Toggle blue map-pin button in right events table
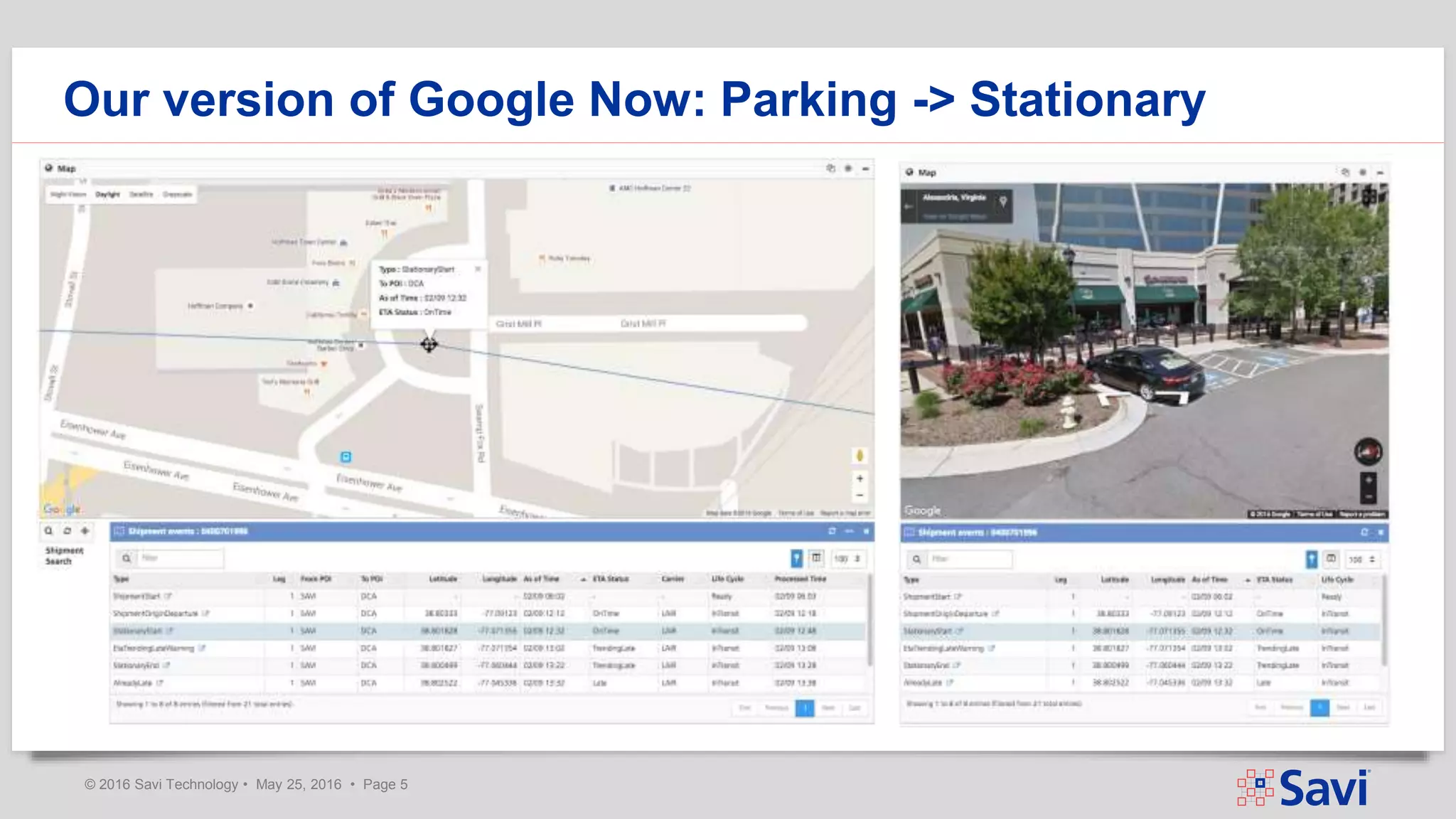The width and height of the screenshot is (1456, 819). coord(1312,560)
